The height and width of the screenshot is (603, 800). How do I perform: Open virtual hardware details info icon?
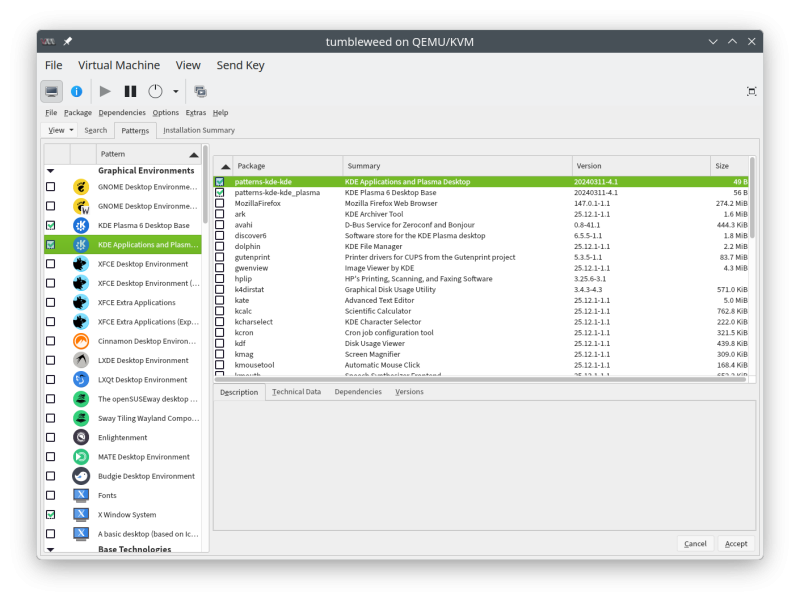click(77, 91)
